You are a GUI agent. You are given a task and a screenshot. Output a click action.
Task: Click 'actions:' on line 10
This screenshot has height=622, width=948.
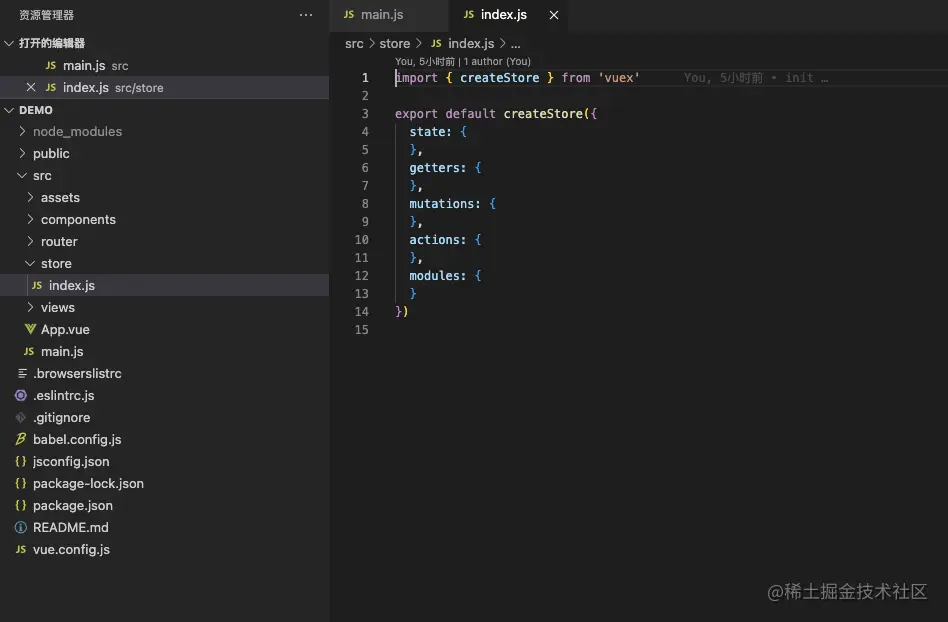(438, 239)
